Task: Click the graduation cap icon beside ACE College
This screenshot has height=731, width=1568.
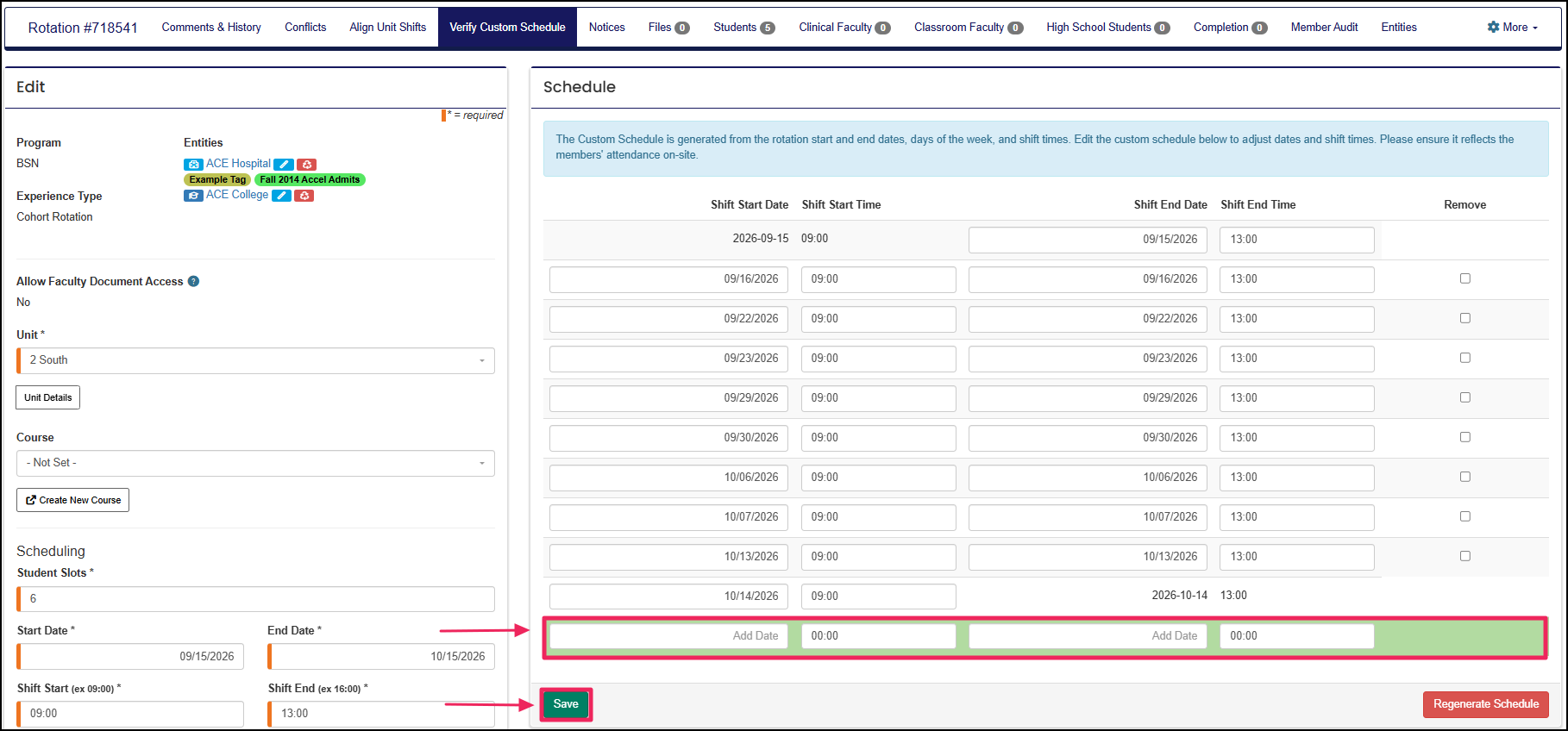Action: coord(193,196)
